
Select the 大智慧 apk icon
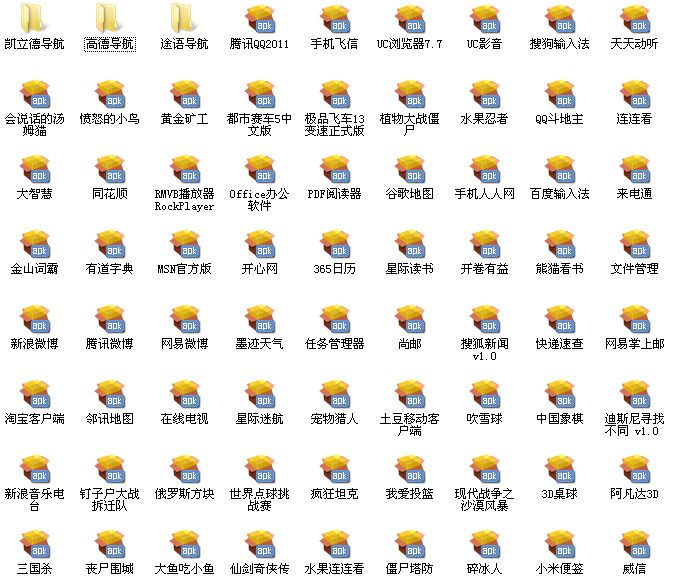(x=35, y=169)
